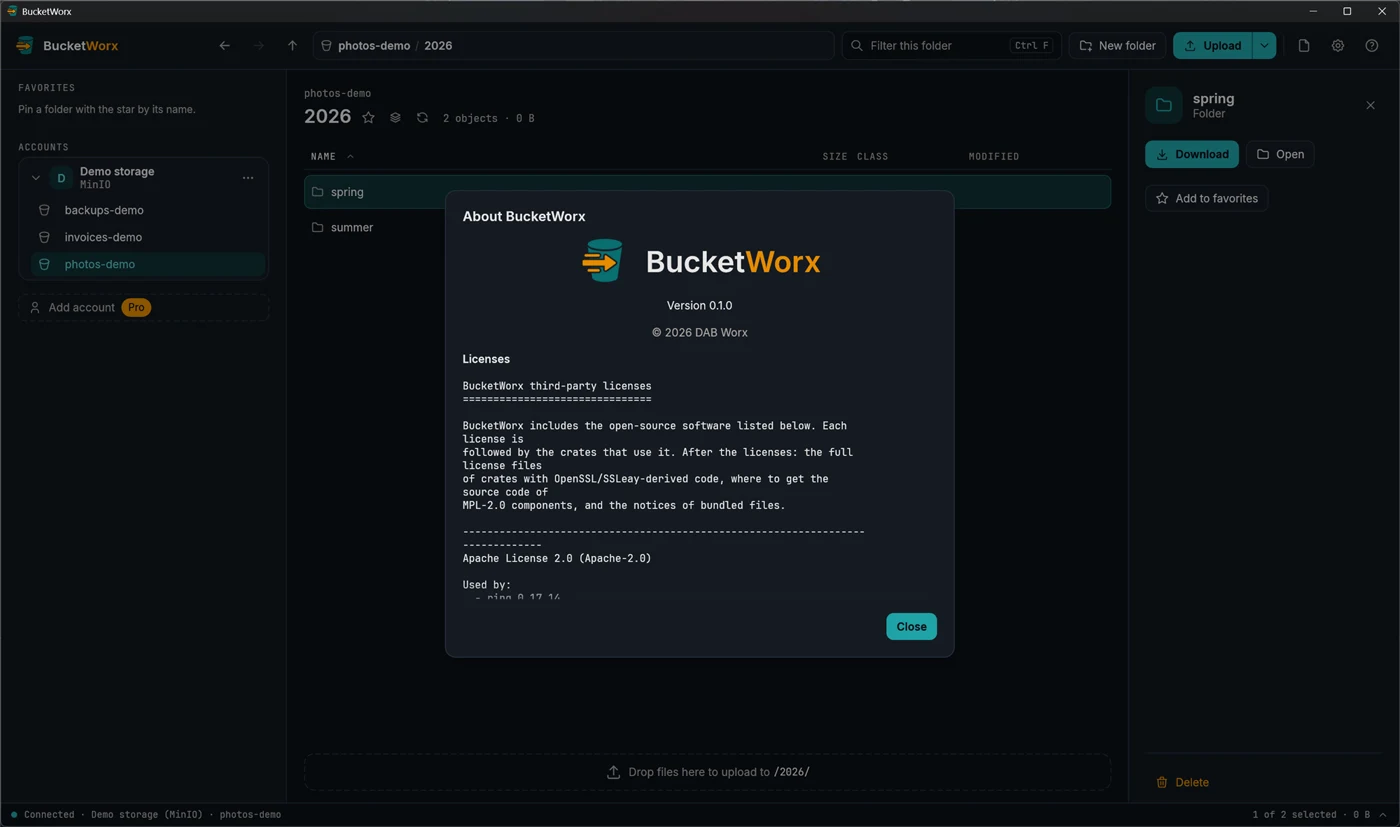Open the spring folder from details panel
The width and height of the screenshot is (1400, 827).
pos(1280,154)
